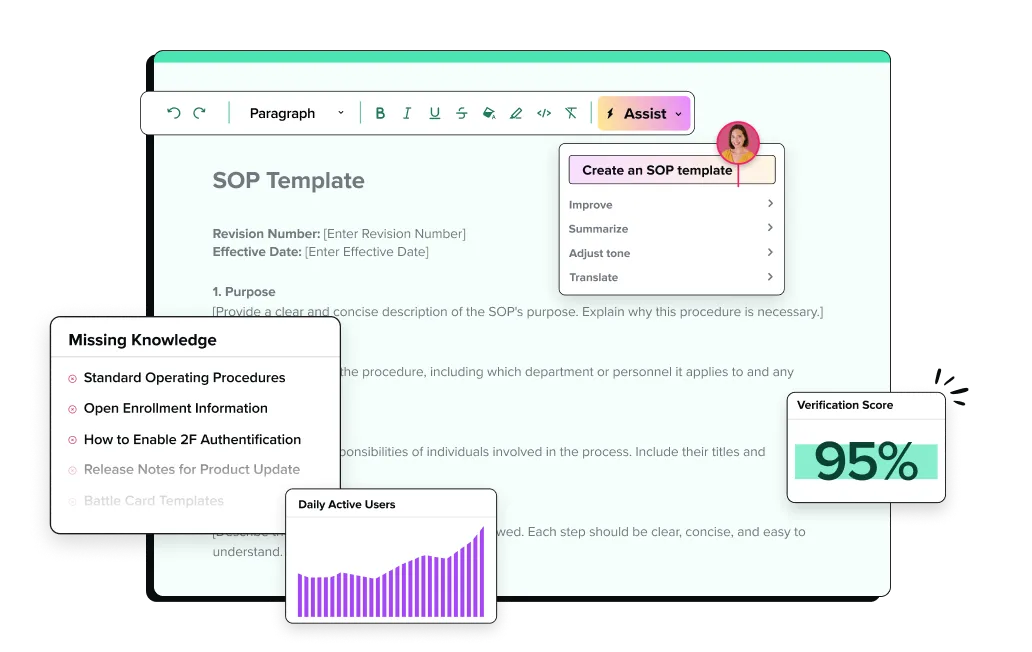Viewport: 1032px width, 652px height.
Task: Apply italic formatting
Action: (x=407, y=113)
